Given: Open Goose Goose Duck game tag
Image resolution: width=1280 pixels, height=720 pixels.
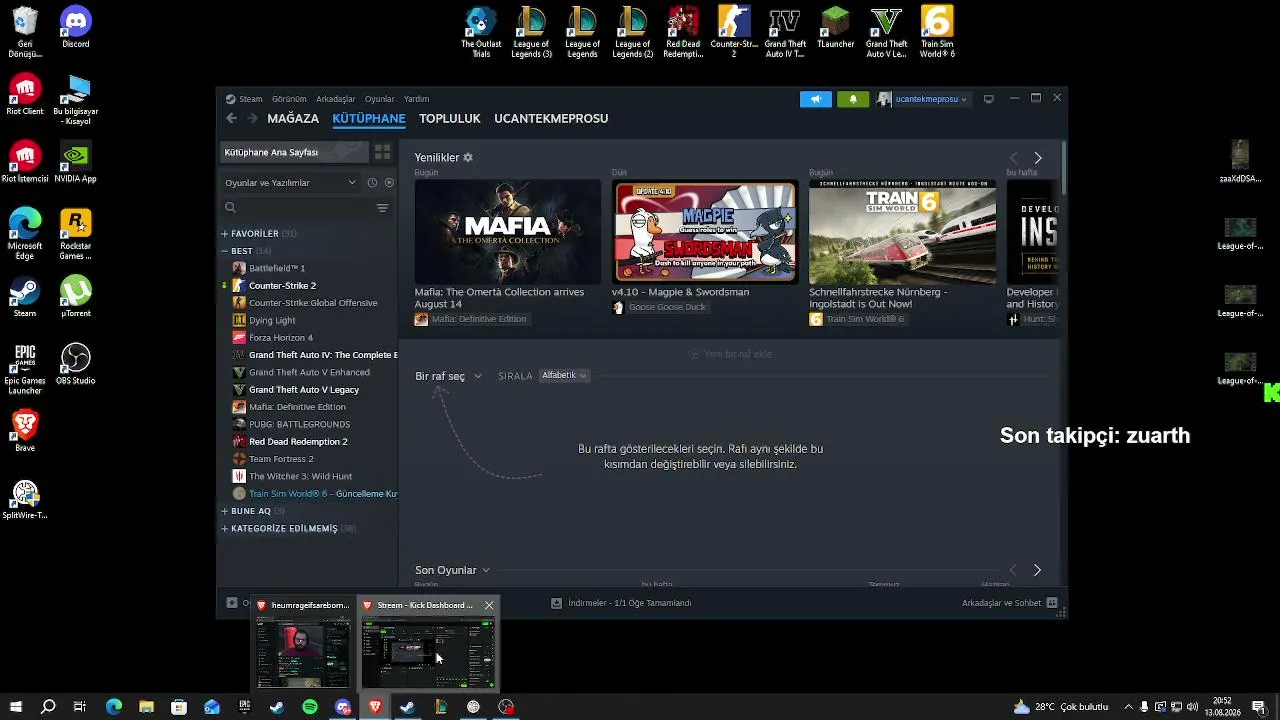Looking at the screenshot, I should click(x=660, y=307).
